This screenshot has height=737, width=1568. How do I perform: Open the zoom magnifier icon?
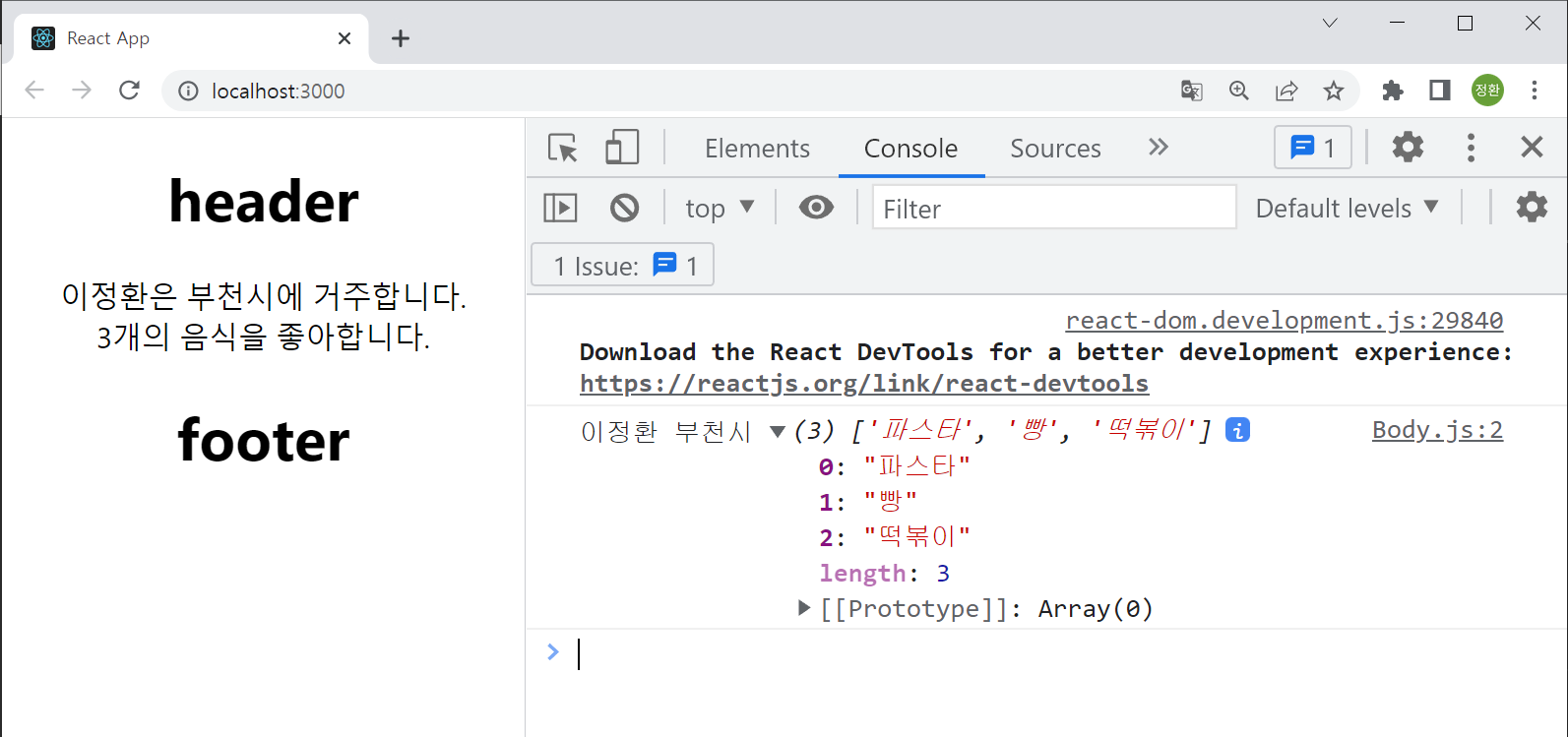(1239, 91)
